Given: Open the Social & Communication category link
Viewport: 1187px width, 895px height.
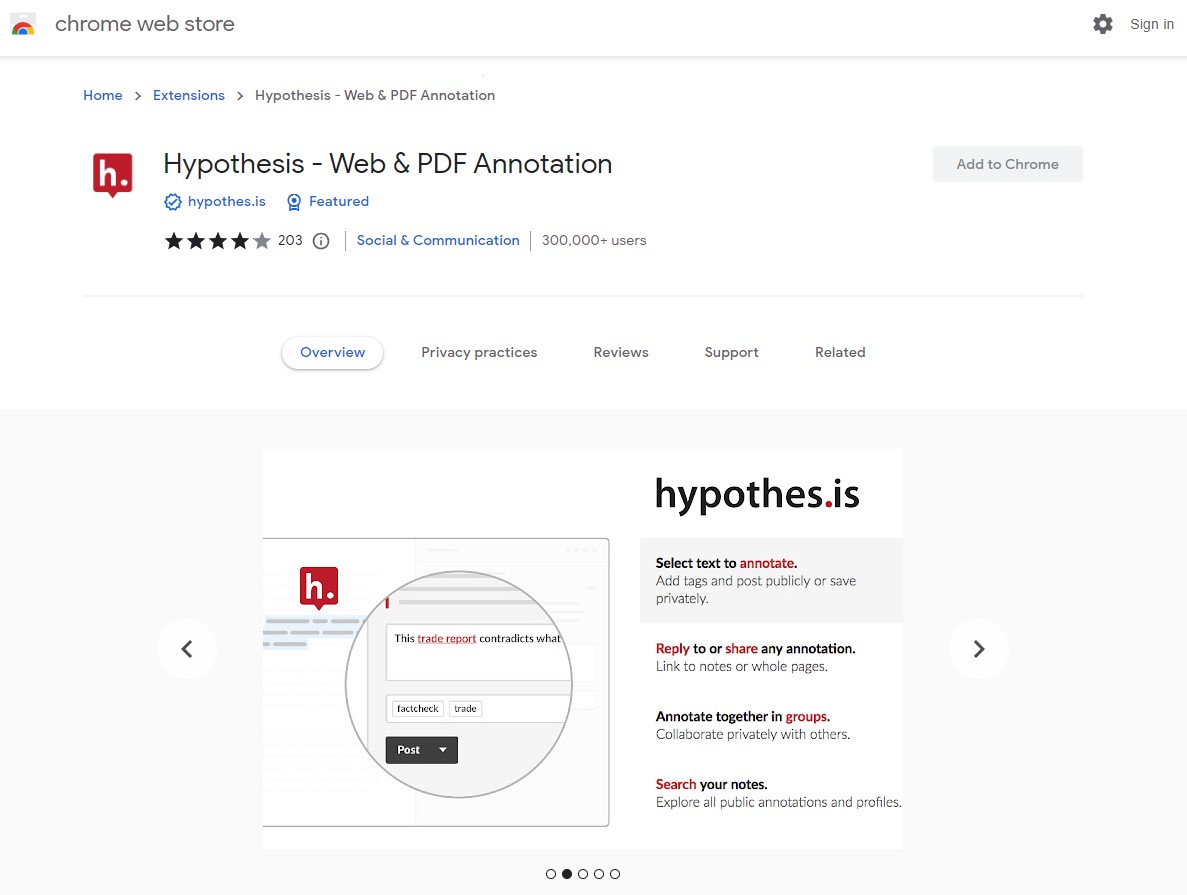Looking at the screenshot, I should pyautogui.click(x=438, y=240).
